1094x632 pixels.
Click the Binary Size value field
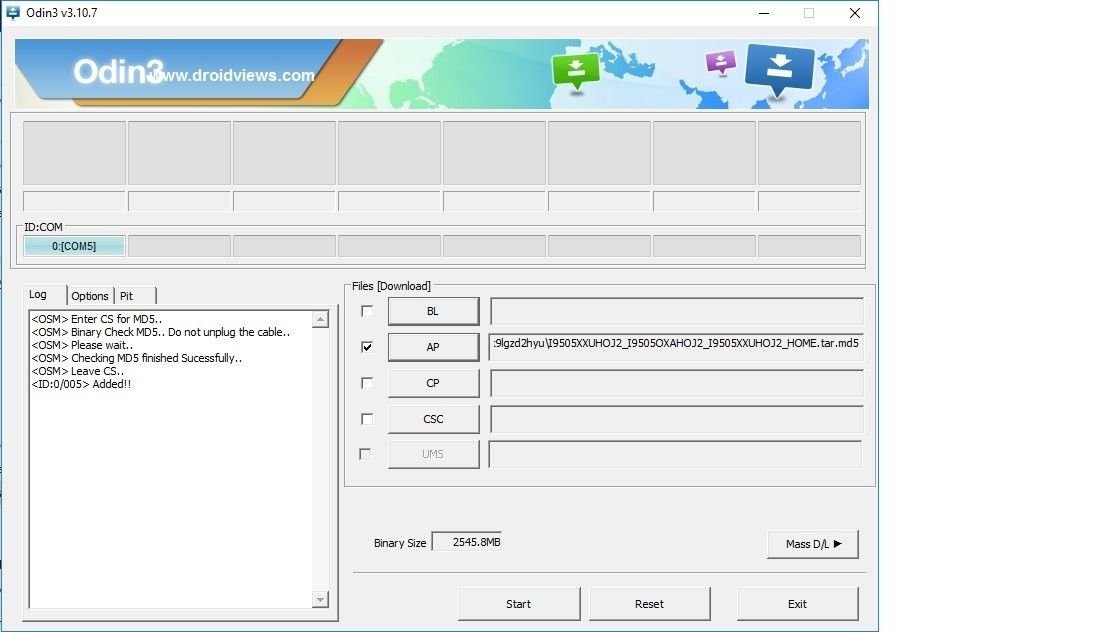467,542
